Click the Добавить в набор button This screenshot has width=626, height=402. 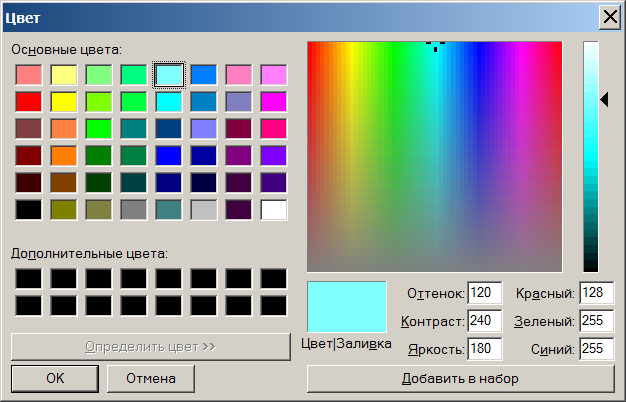tap(460, 379)
